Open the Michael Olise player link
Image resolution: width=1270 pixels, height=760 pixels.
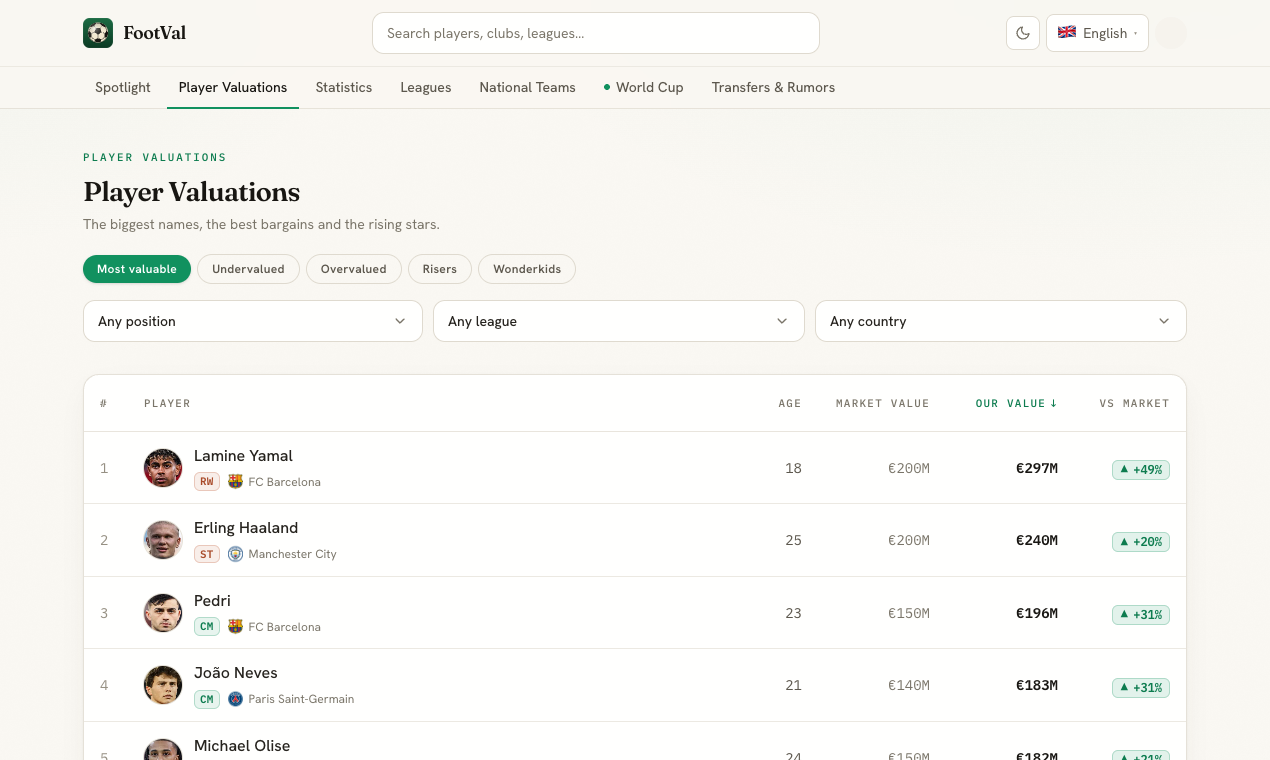242,746
